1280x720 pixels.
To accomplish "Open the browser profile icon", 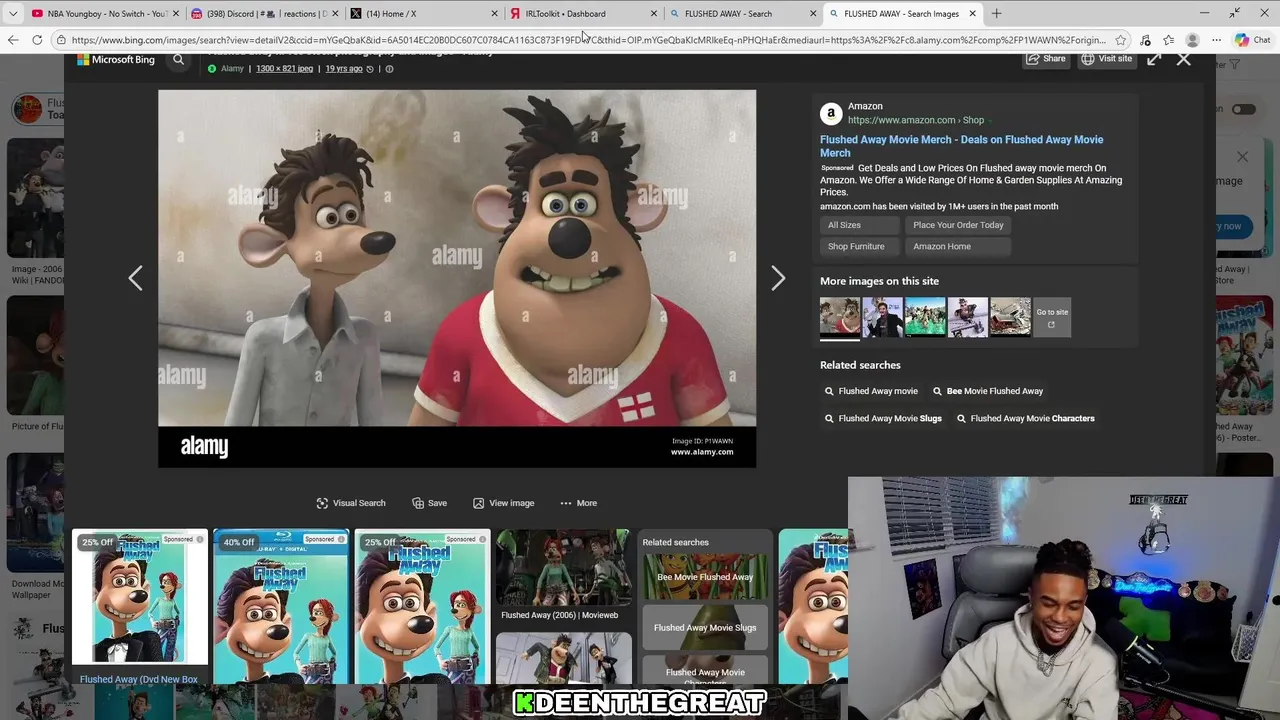I will click(x=1192, y=40).
